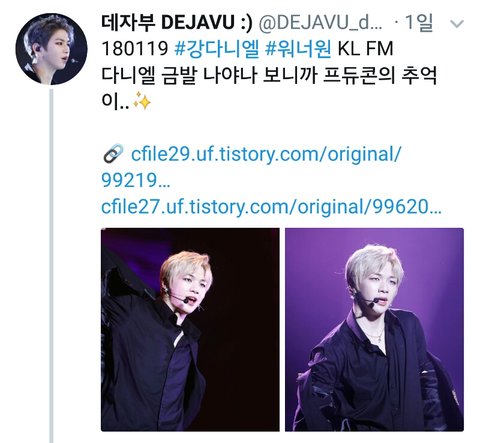View the left photo with dark background
Viewport: 480px width, 443px height.
coord(190,329)
